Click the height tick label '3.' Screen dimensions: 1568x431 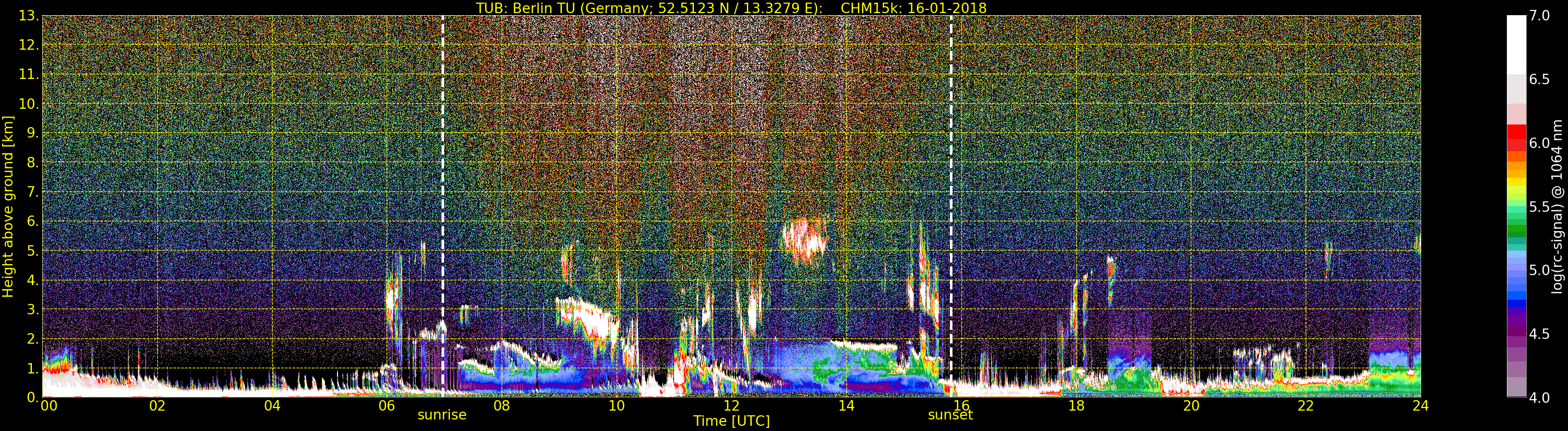[x=32, y=309]
